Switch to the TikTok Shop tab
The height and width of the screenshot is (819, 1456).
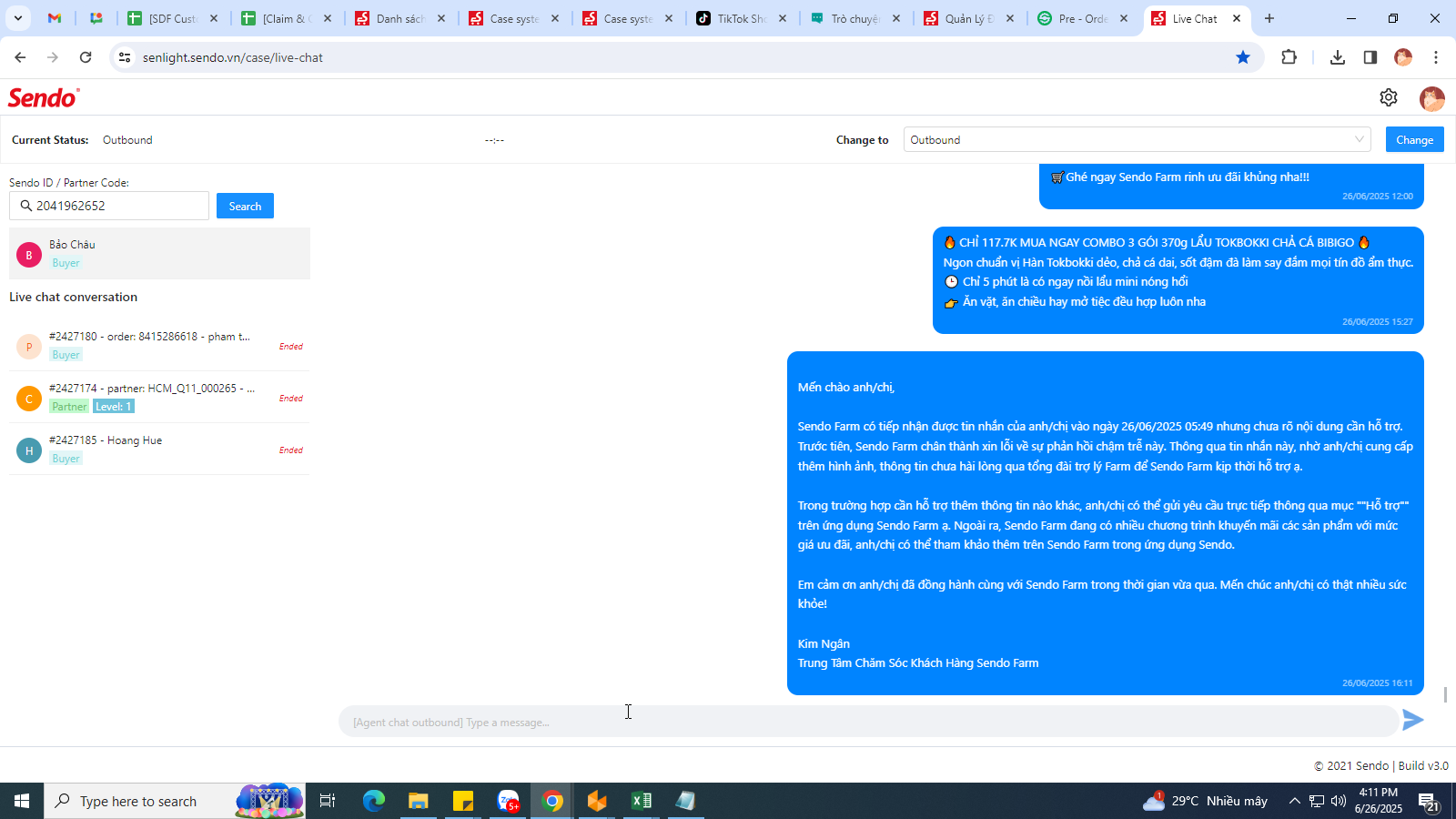[742, 18]
